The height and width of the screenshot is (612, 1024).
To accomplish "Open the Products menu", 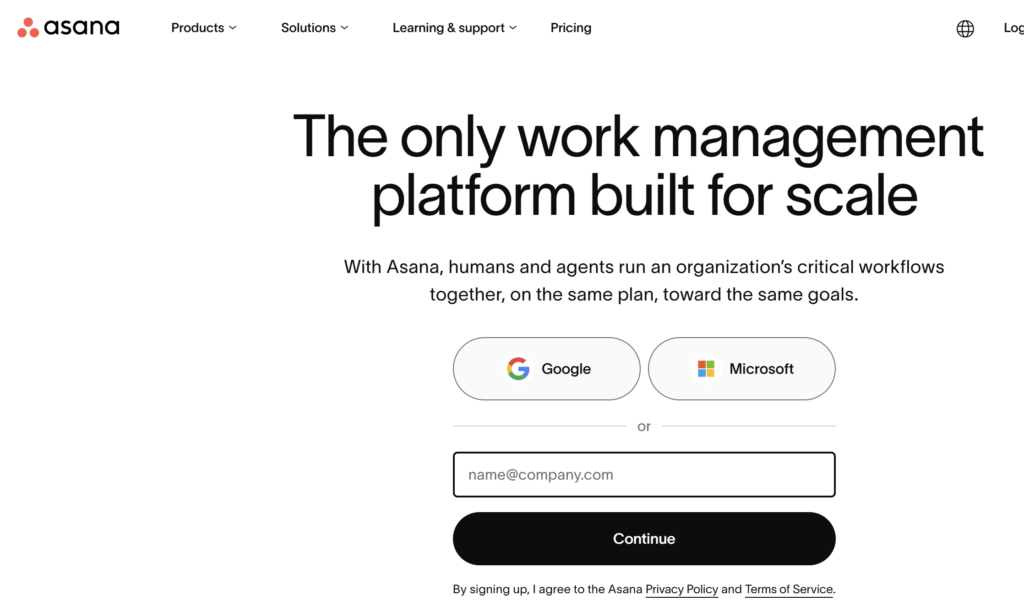I will (x=204, y=28).
